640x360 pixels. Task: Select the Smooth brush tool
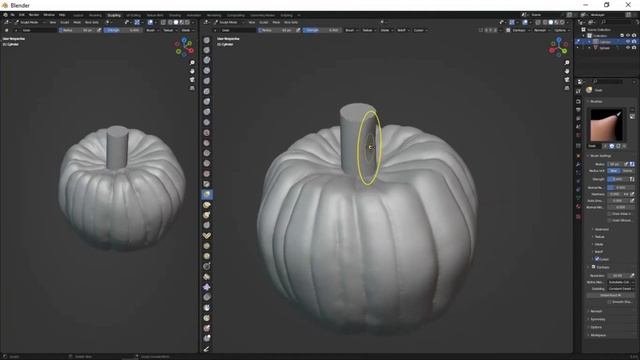(x=207, y=133)
